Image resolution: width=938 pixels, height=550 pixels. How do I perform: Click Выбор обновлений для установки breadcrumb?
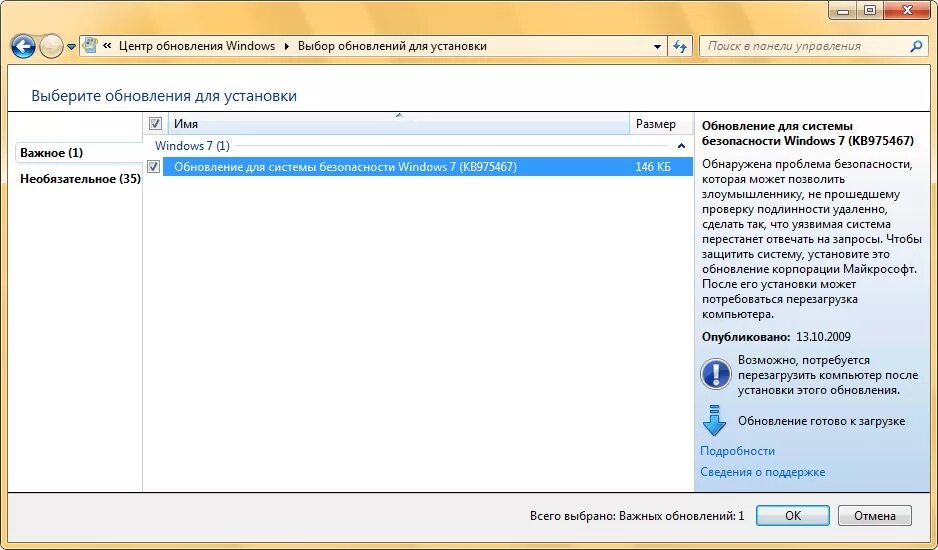coord(392,46)
